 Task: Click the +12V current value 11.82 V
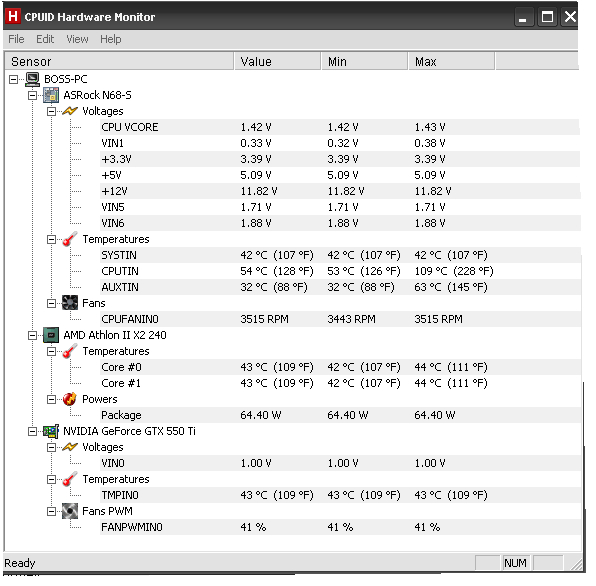pos(259,191)
